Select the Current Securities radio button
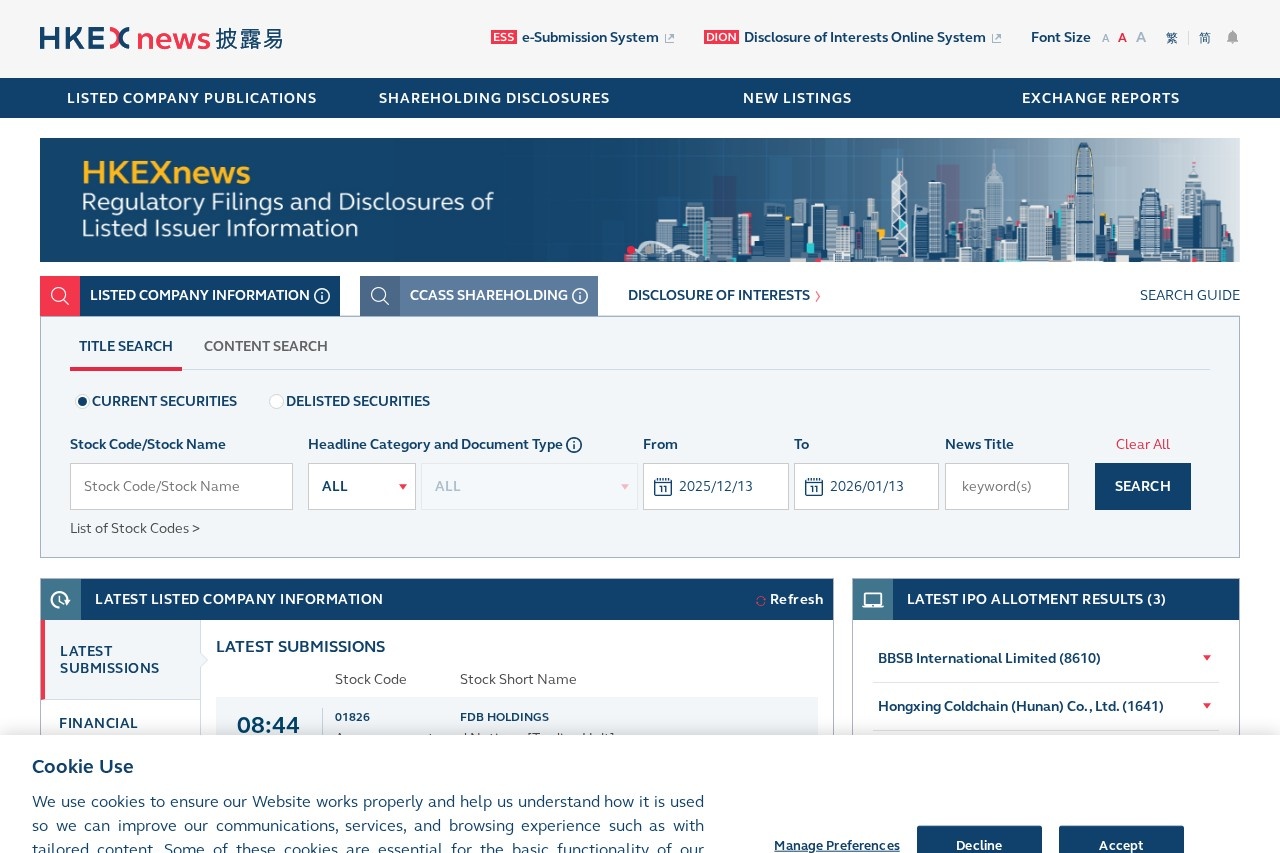 (x=82, y=402)
